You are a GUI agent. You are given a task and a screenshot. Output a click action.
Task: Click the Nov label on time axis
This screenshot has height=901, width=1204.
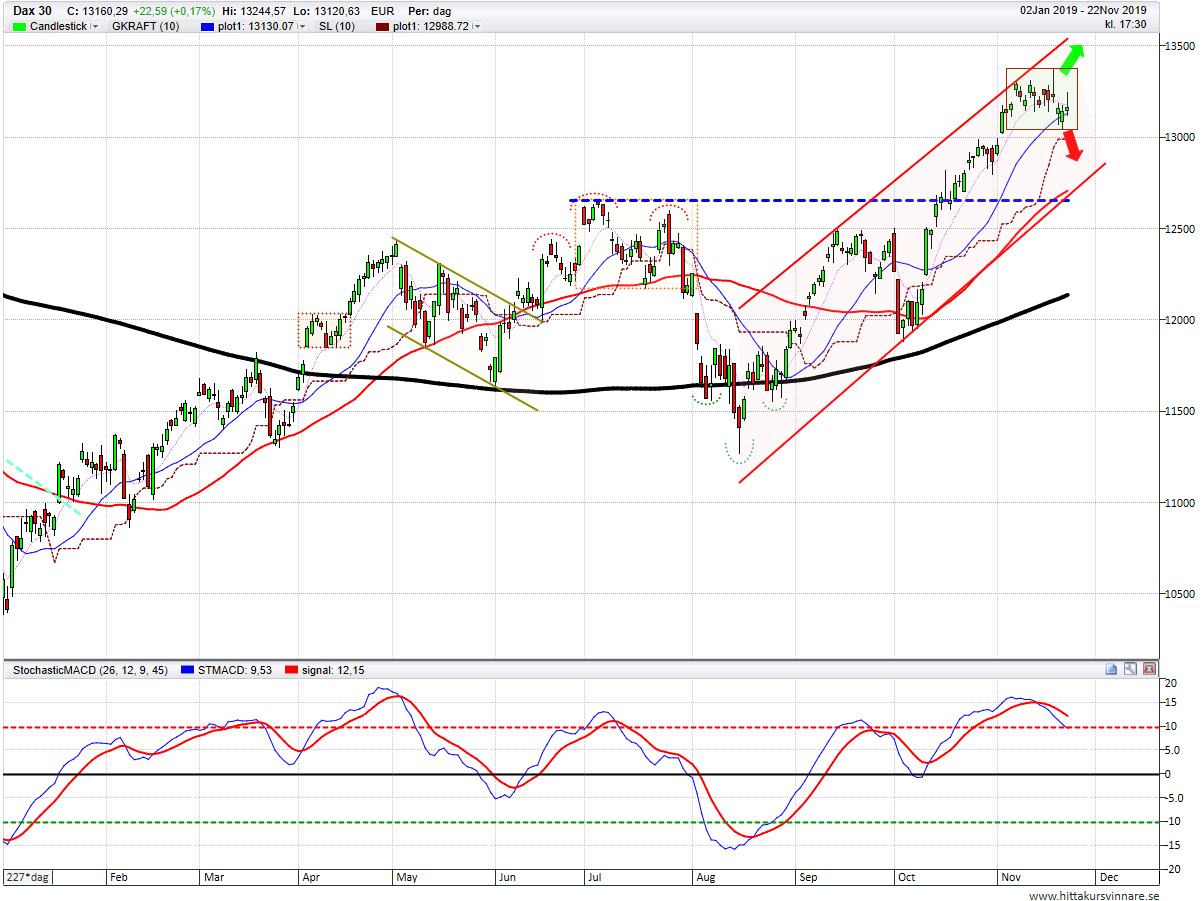click(x=1011, y=877)
